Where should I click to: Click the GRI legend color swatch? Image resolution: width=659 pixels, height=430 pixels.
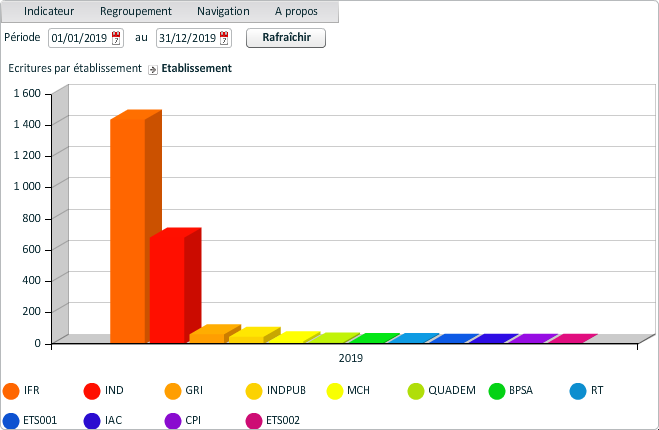pyautogui.click(x=173, y=391)
